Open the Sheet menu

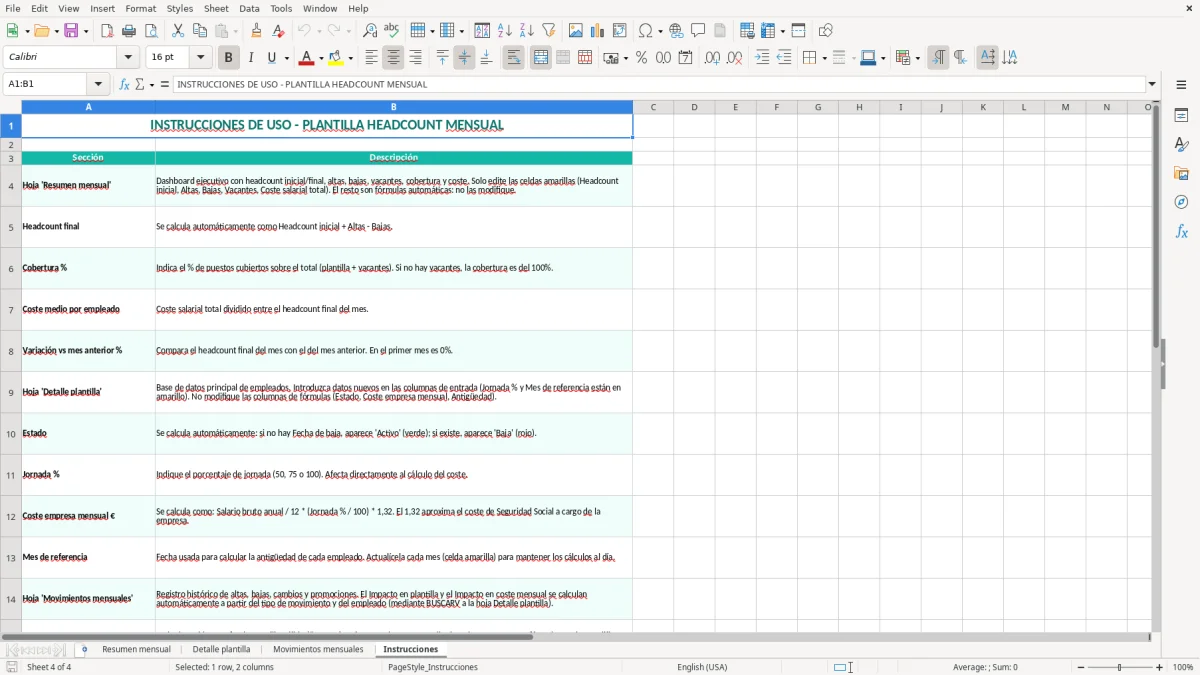click(x=216, y=8)
